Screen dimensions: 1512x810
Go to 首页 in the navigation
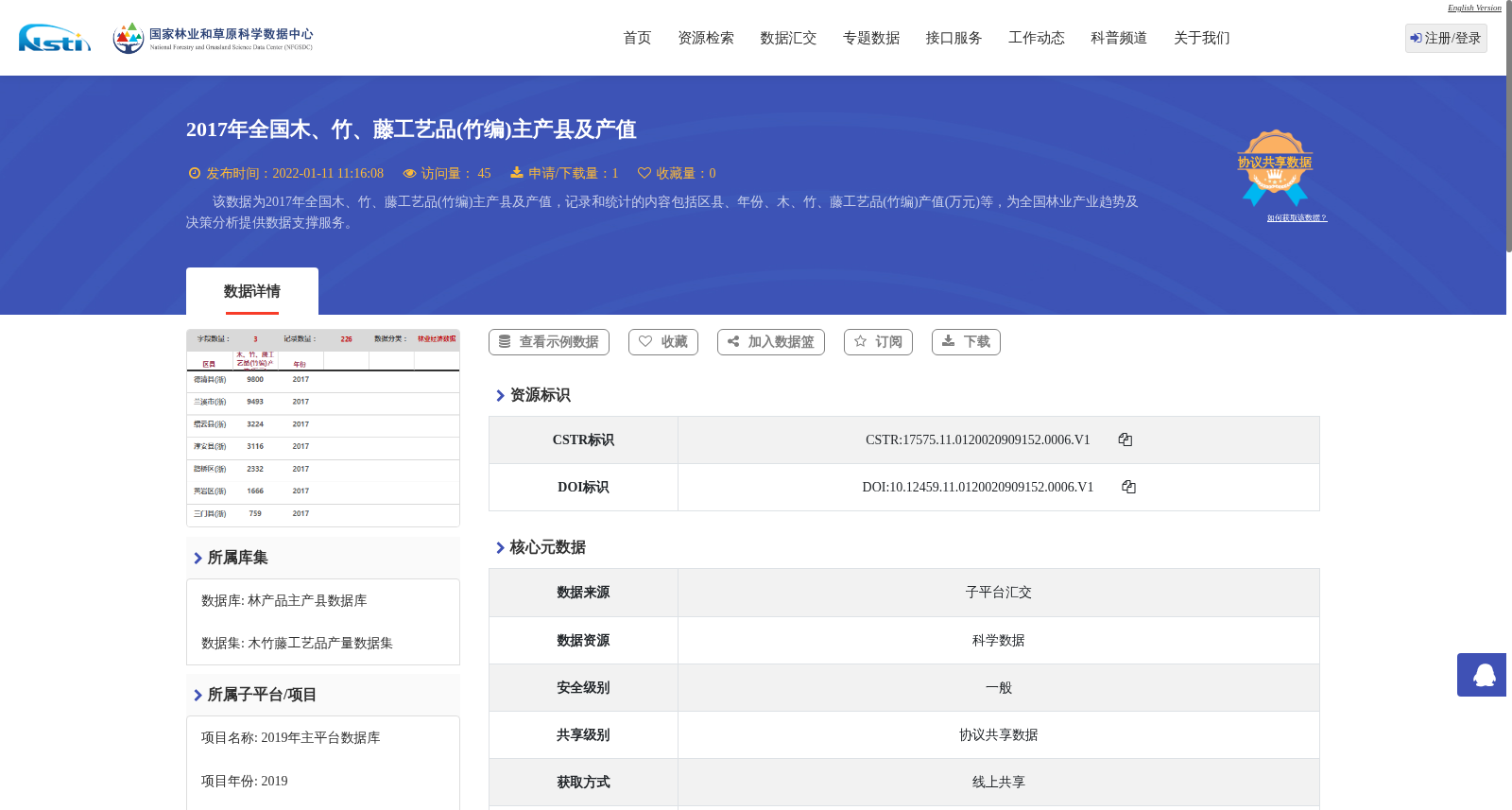click(x=637, y=38)
